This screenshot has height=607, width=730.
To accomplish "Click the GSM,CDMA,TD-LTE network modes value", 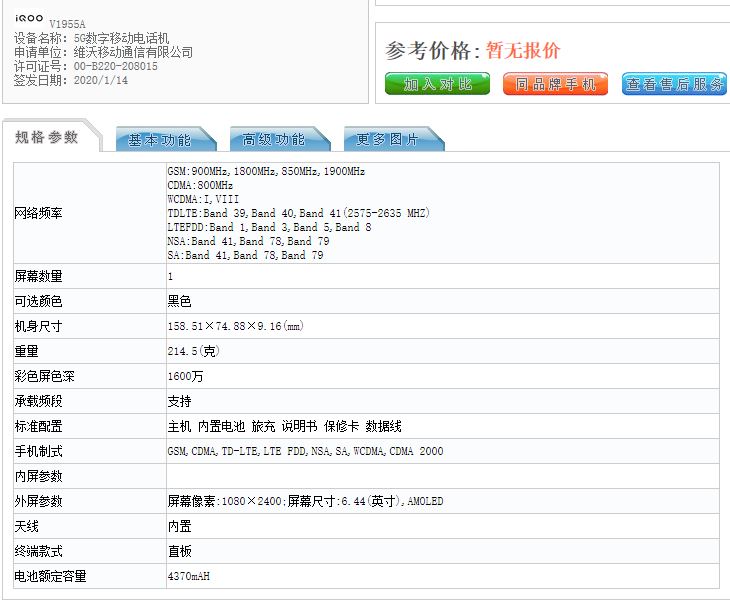I will [x=305, y=451].
